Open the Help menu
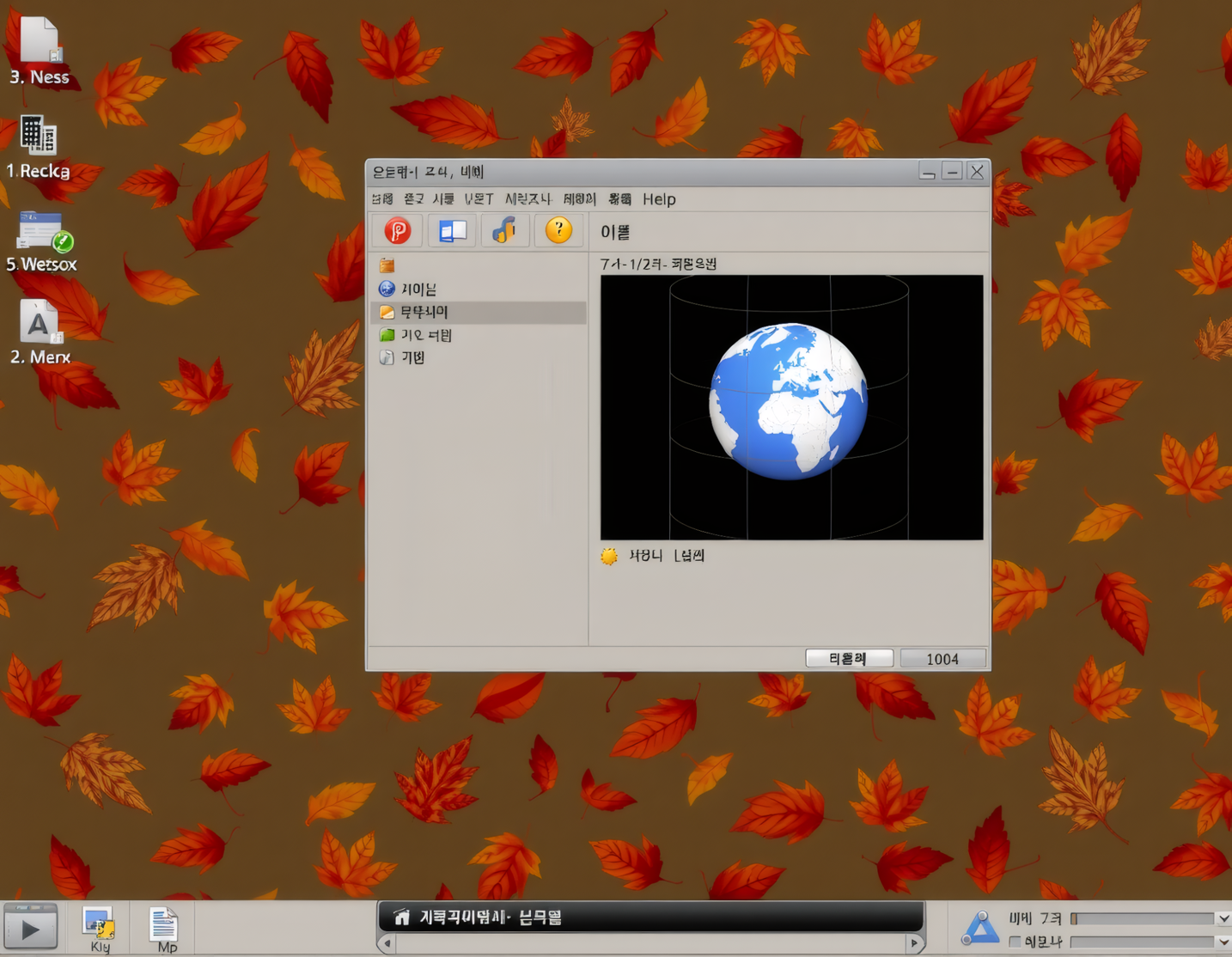This screenshot has height=957, width=1232. tap(659, 199)
